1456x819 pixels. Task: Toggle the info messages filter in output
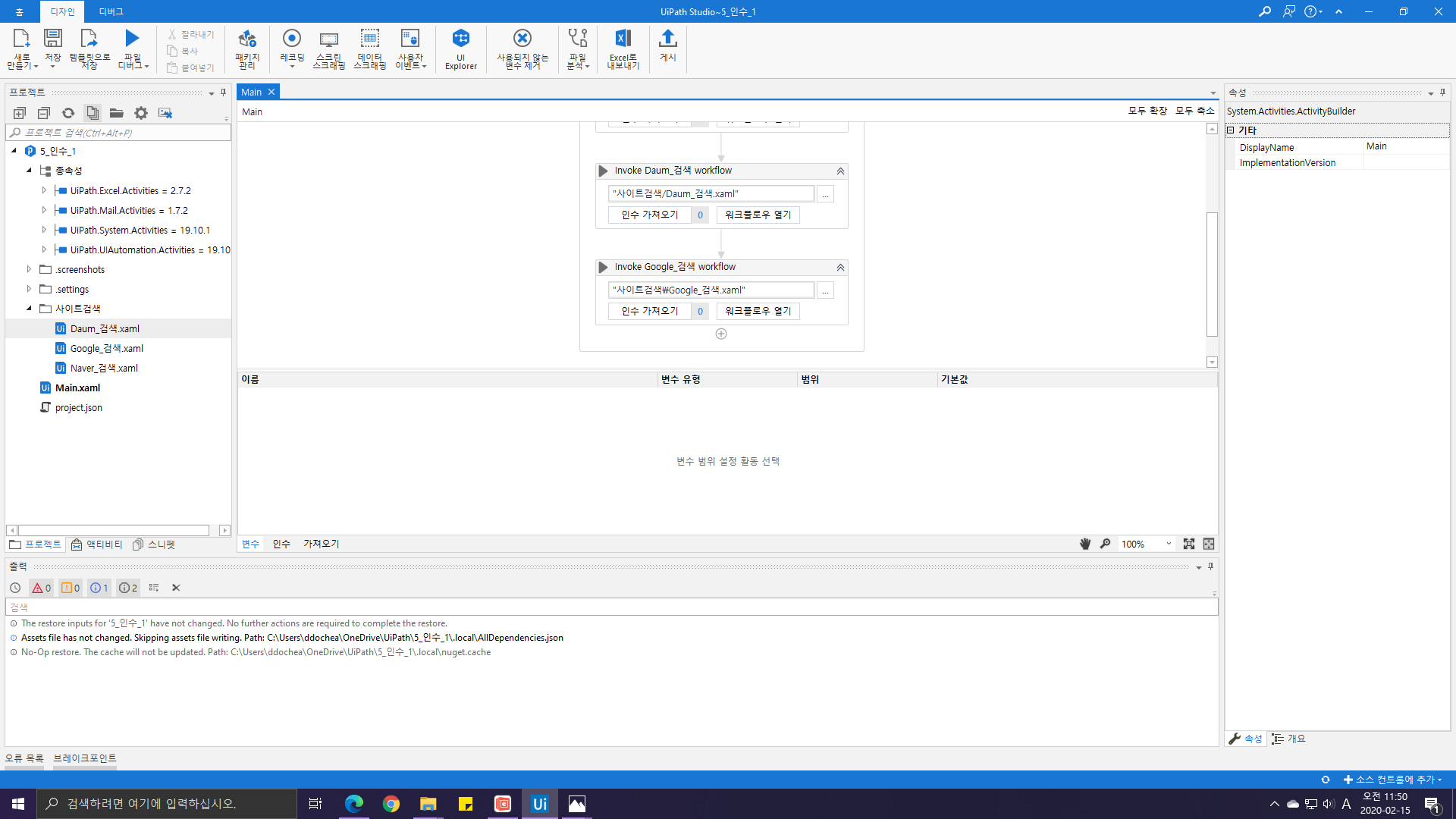pyautogui.click(x=99, y=588)
